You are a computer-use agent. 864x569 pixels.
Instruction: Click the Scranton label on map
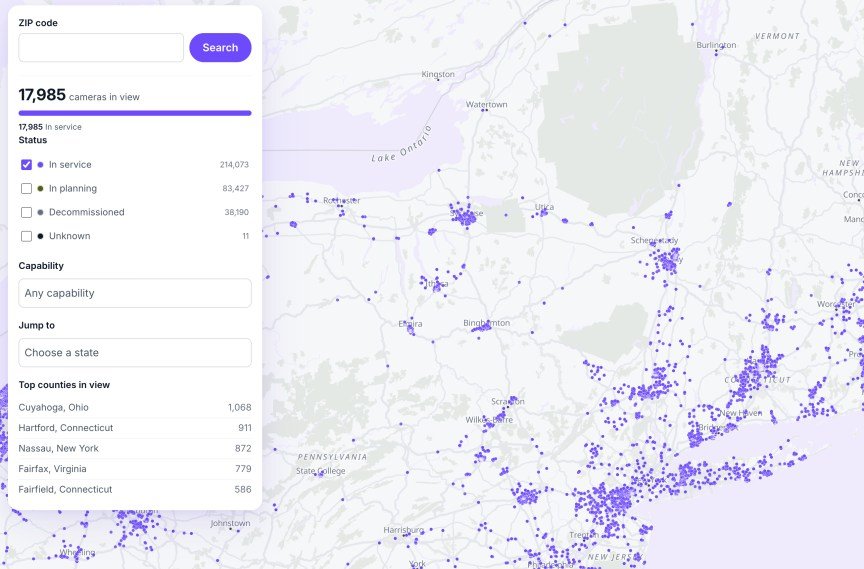508,401
